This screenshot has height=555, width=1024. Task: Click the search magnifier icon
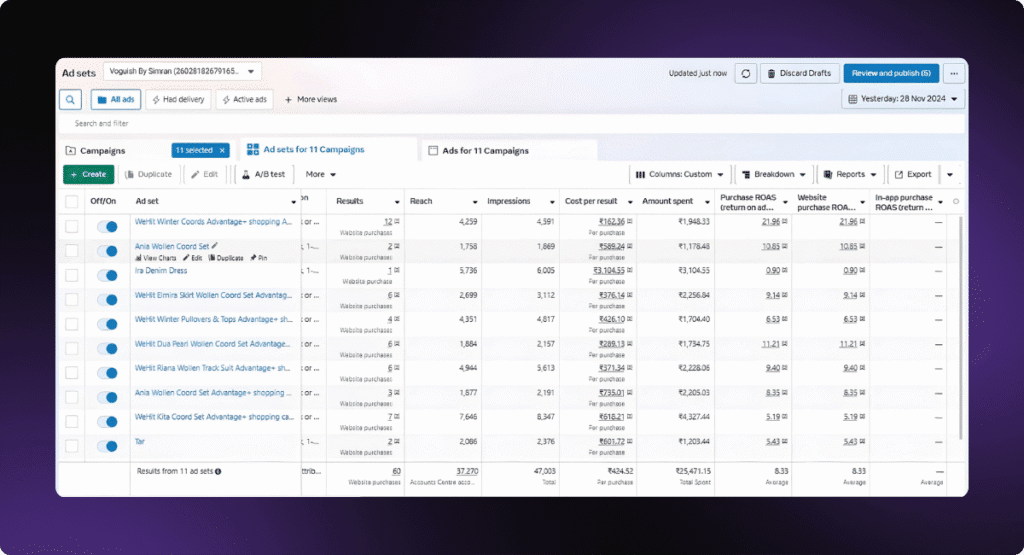point(70,100)
